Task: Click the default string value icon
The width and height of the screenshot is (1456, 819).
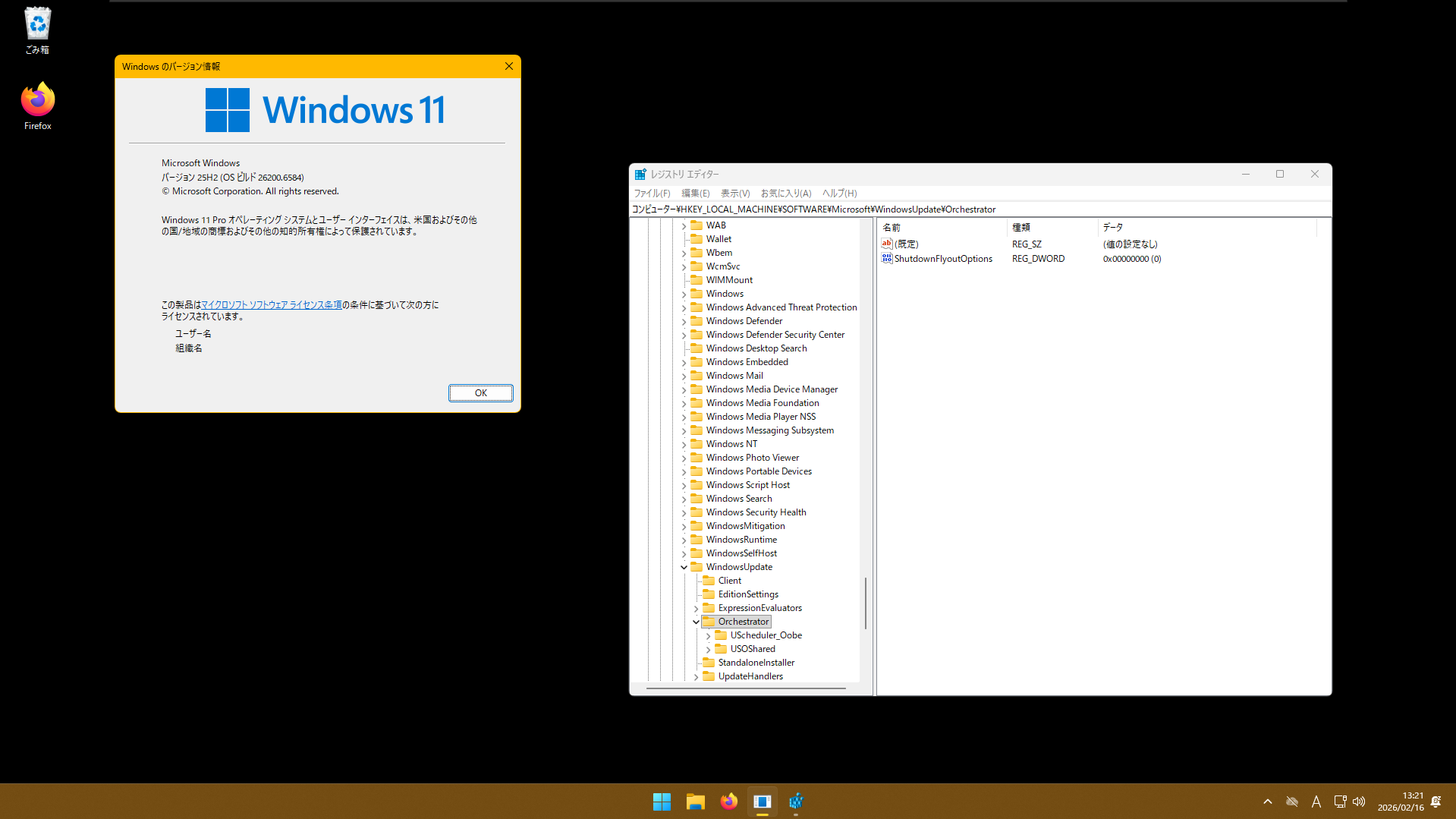Action: tap(886, 244)
